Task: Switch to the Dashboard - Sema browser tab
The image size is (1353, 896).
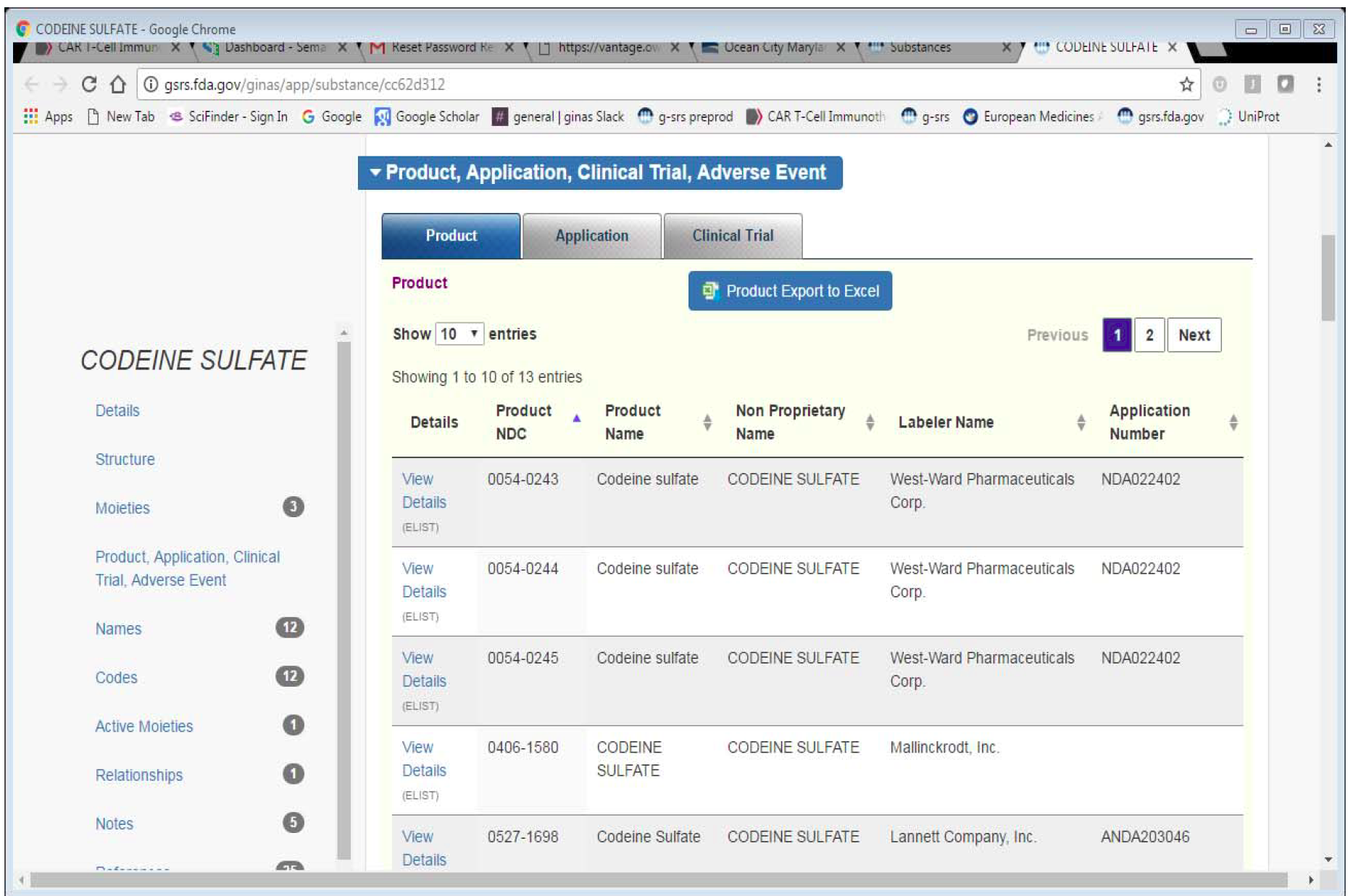Action: 275,47
